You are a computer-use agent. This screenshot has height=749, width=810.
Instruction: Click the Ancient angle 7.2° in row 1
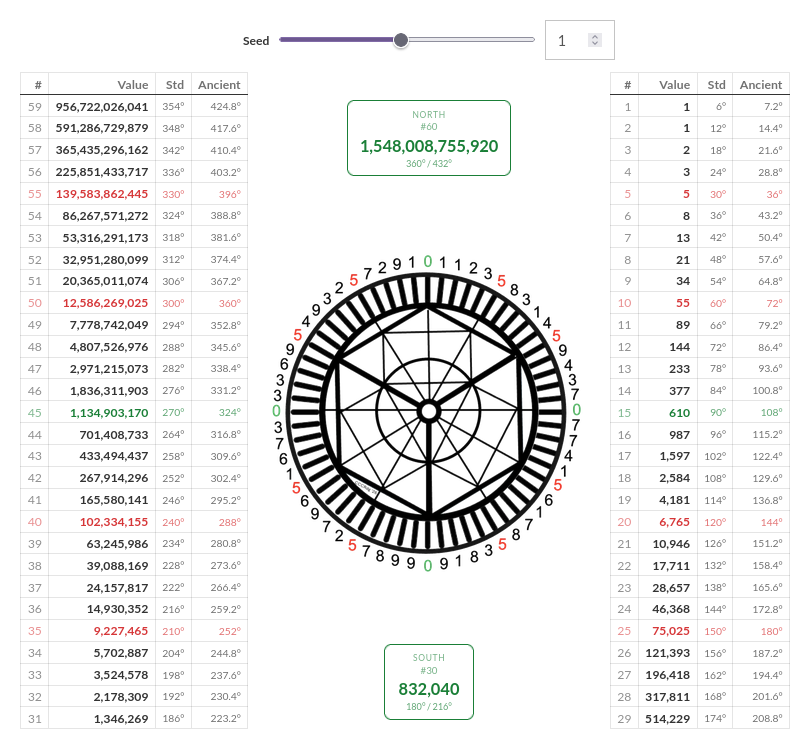[x=773, y=107]
